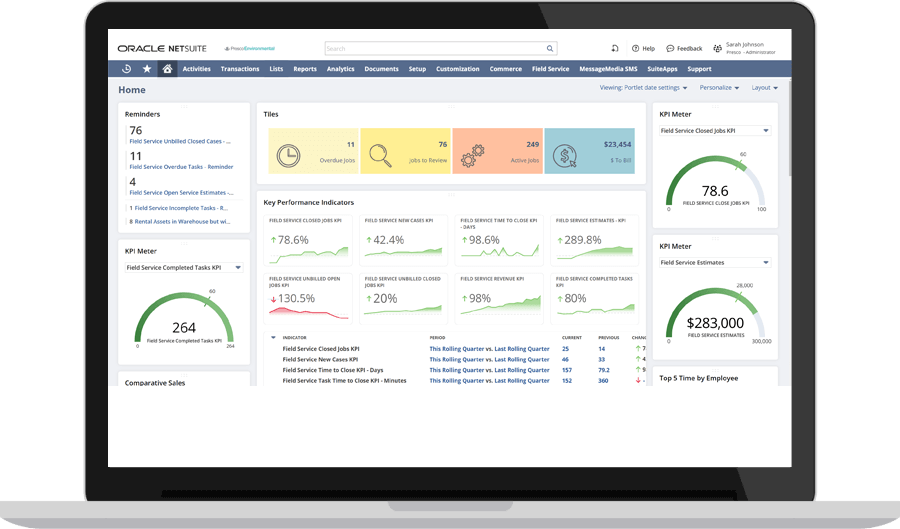Click the dollar icon on $ To Bill tile
Viewport: 900px width, 529px height.
pyautogui.click(x=565, y=156)
